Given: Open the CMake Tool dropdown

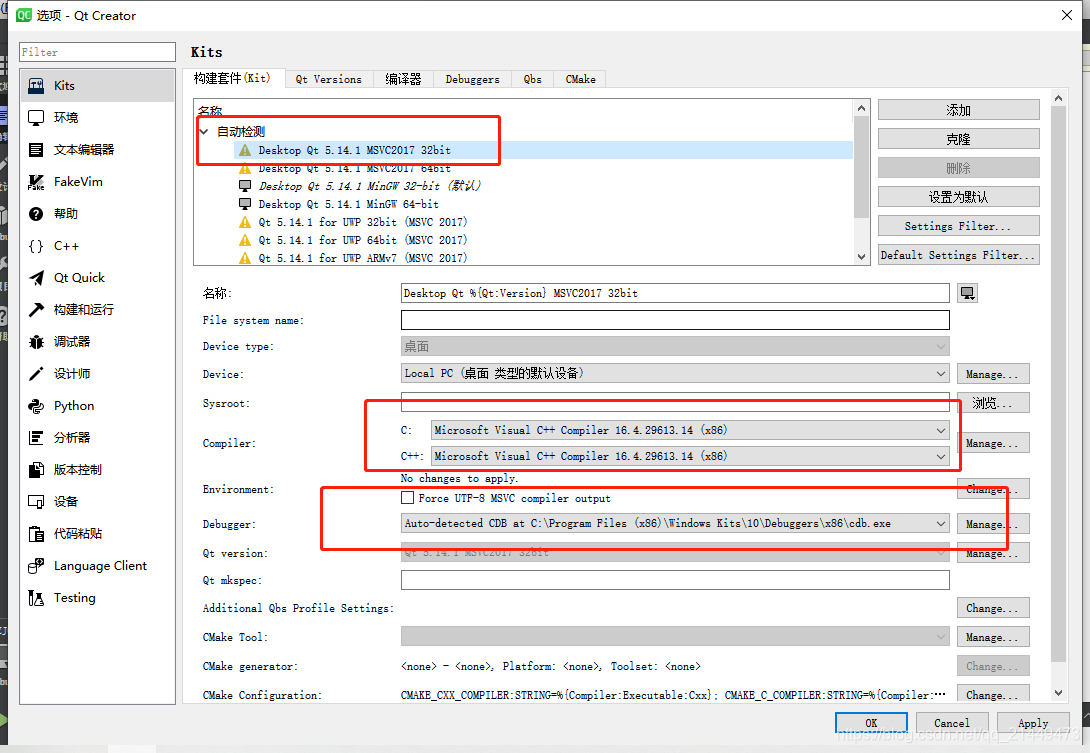Looking at the screenshot, I should [x=675, y=637].
